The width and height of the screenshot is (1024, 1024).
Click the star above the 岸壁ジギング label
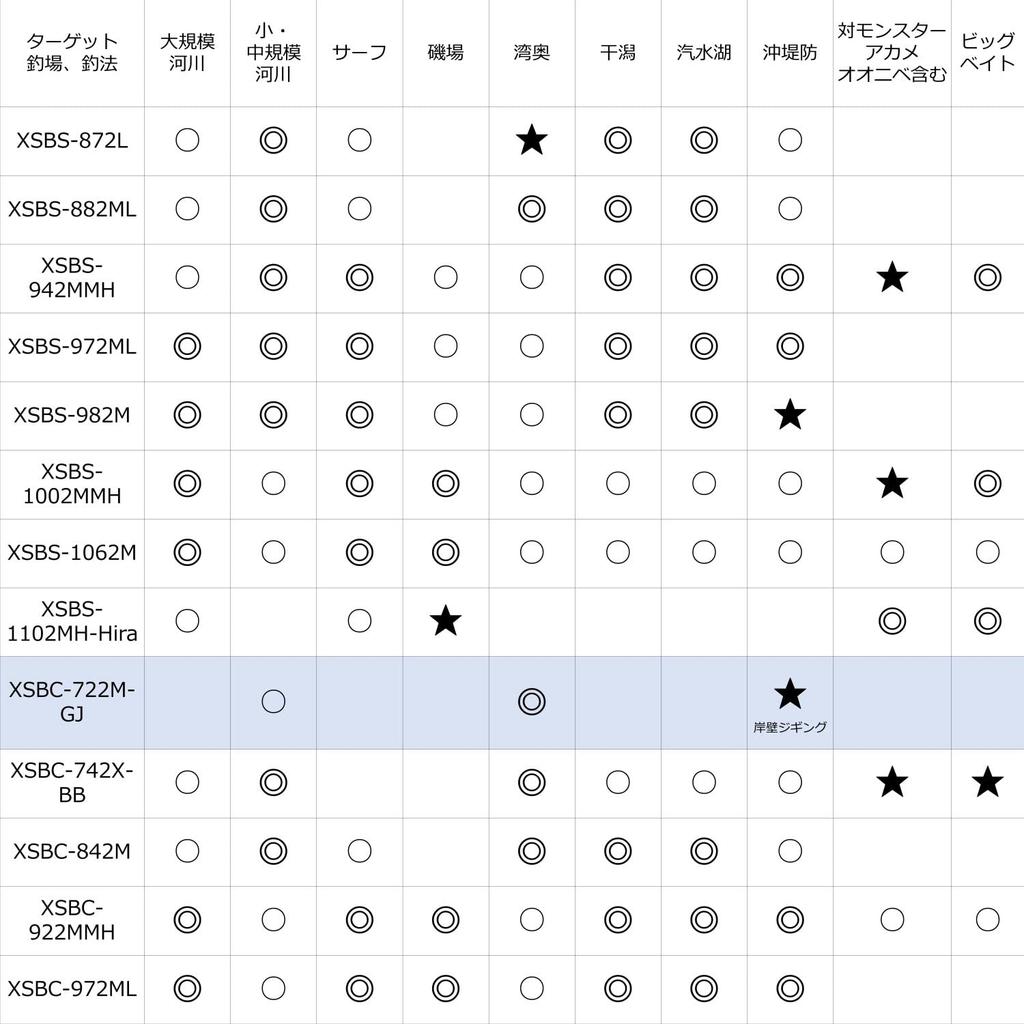[x=790, y=692]
